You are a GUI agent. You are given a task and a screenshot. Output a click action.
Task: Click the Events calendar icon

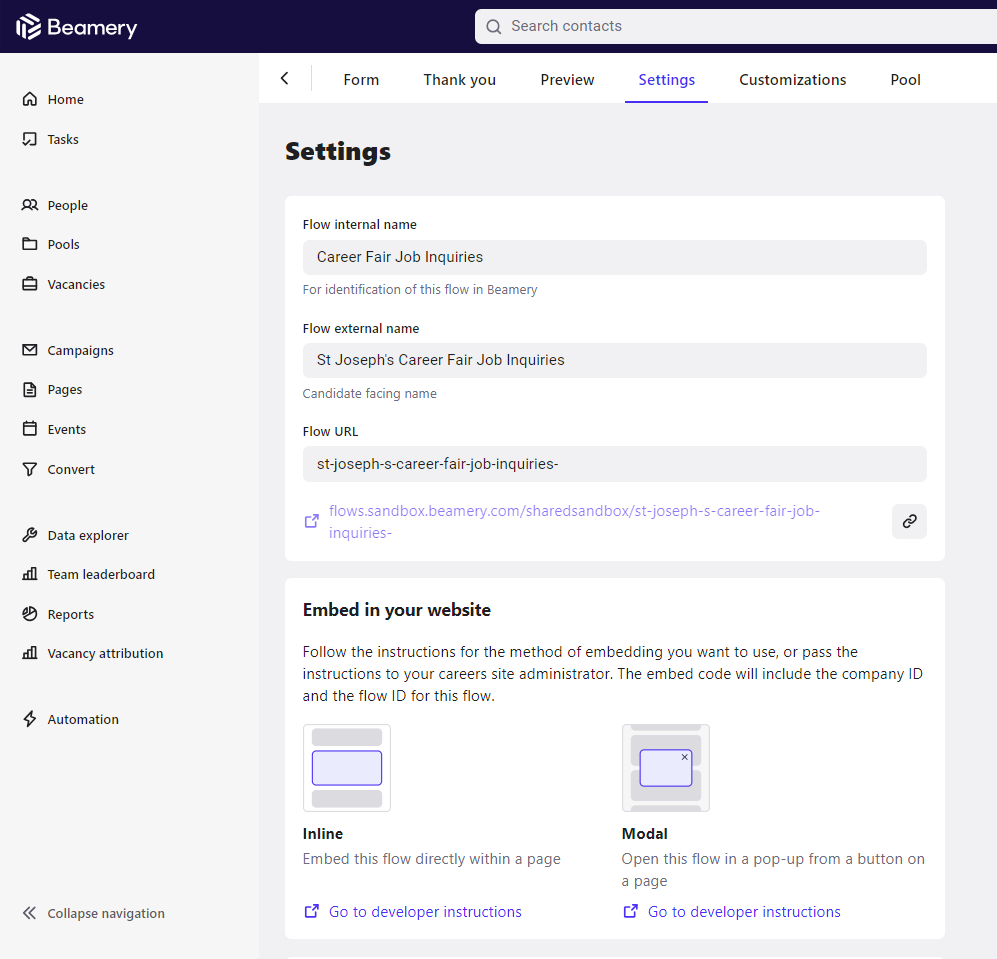30,429
